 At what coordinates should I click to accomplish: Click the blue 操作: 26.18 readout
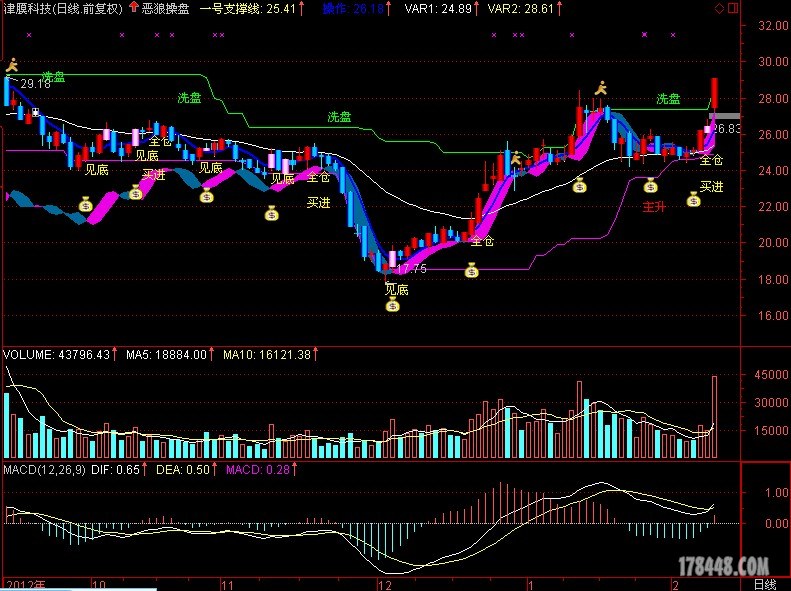[353, 9]
